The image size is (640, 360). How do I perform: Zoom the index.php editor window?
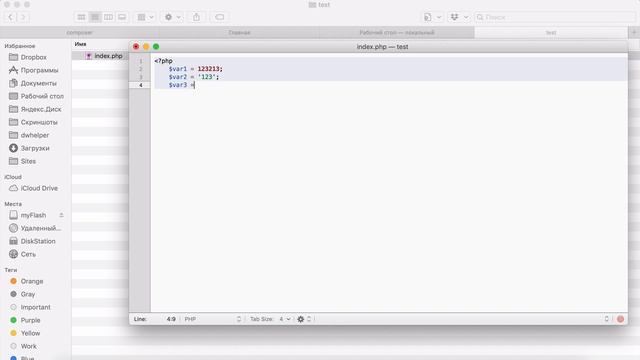coord(156,47)
